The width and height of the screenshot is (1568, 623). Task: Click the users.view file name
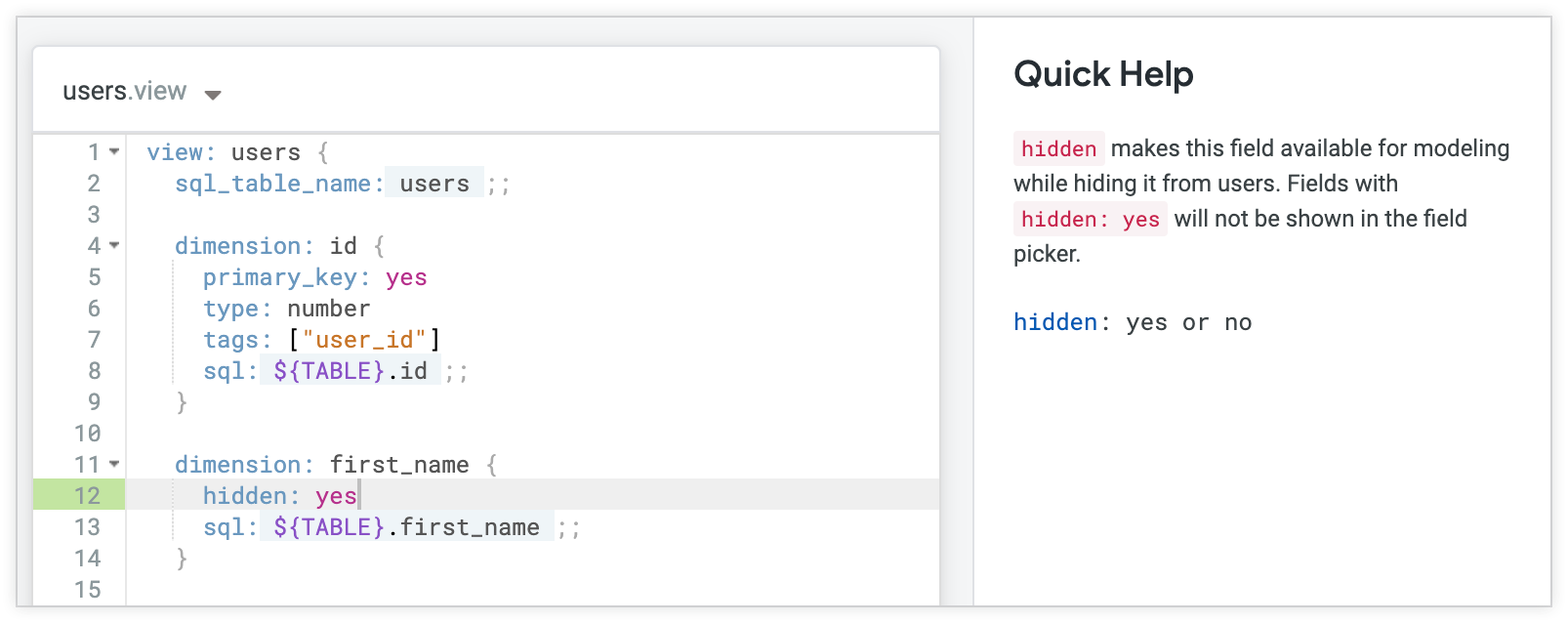coord(124,92)
